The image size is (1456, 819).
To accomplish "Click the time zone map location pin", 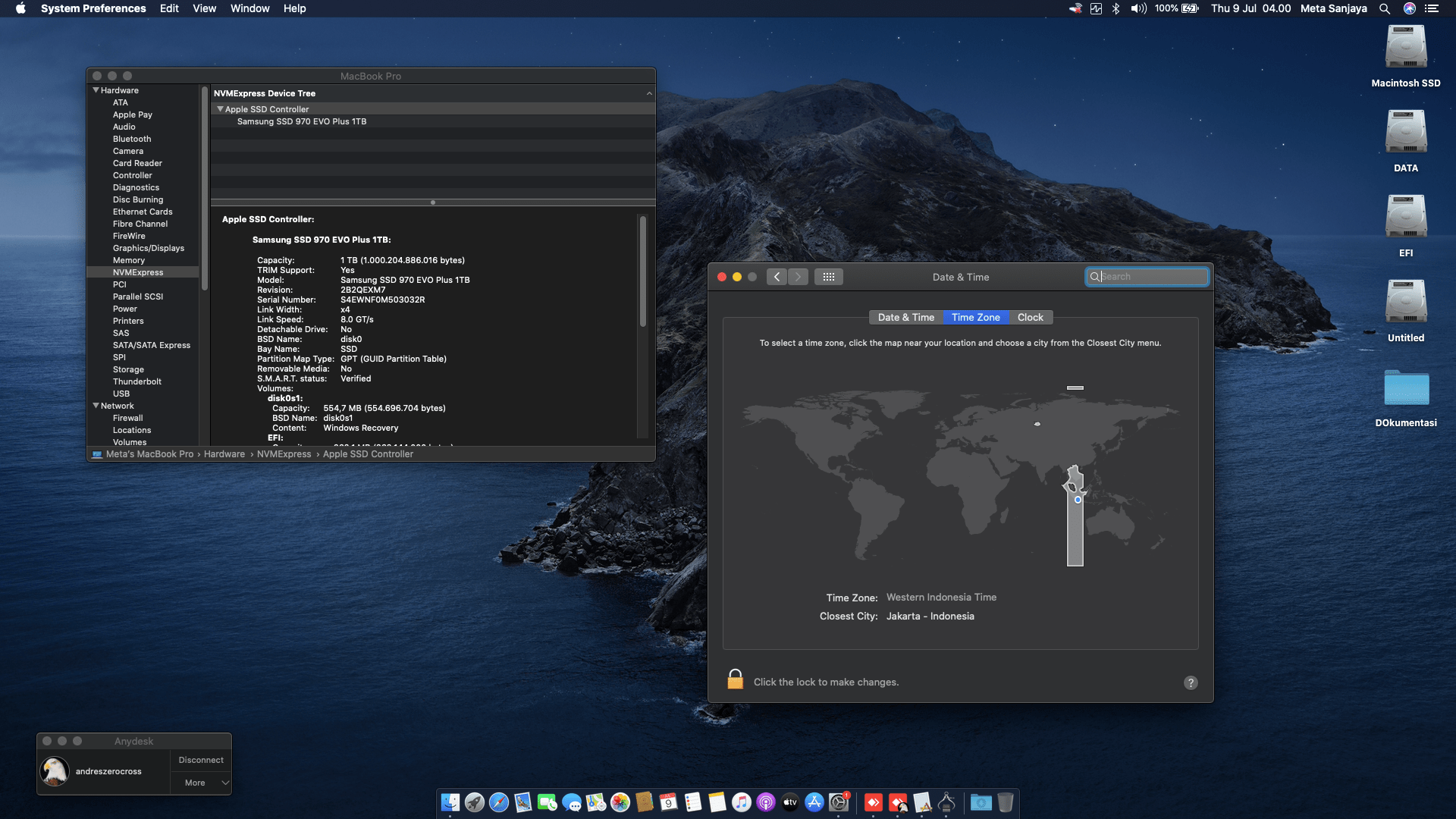I will point(1078,500).
